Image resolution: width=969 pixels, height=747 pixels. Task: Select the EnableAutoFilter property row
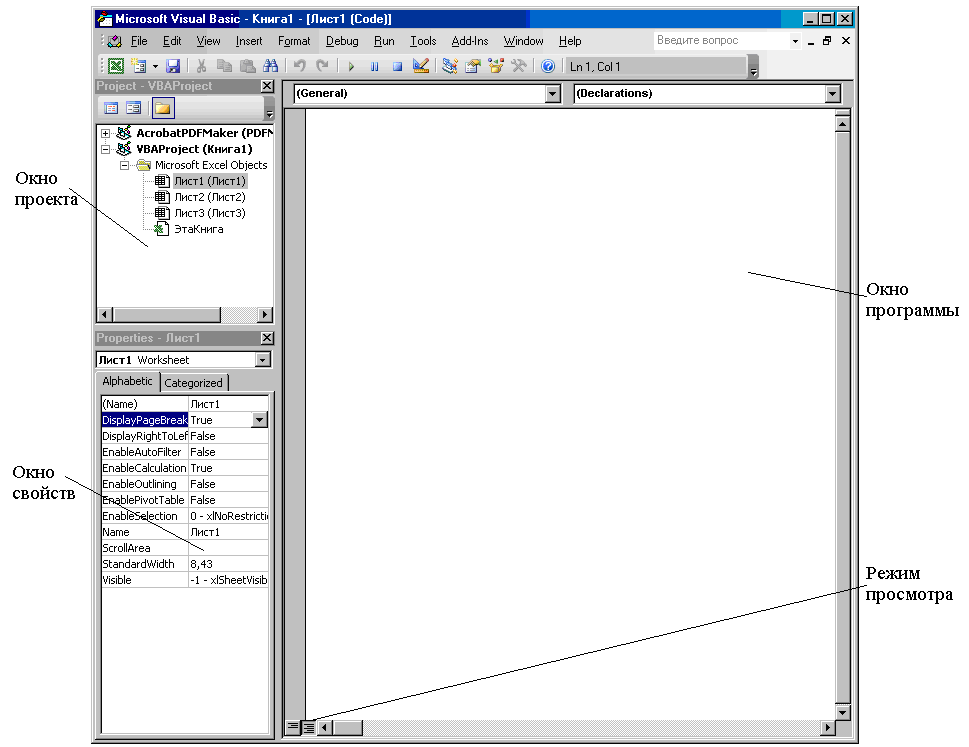185,452
